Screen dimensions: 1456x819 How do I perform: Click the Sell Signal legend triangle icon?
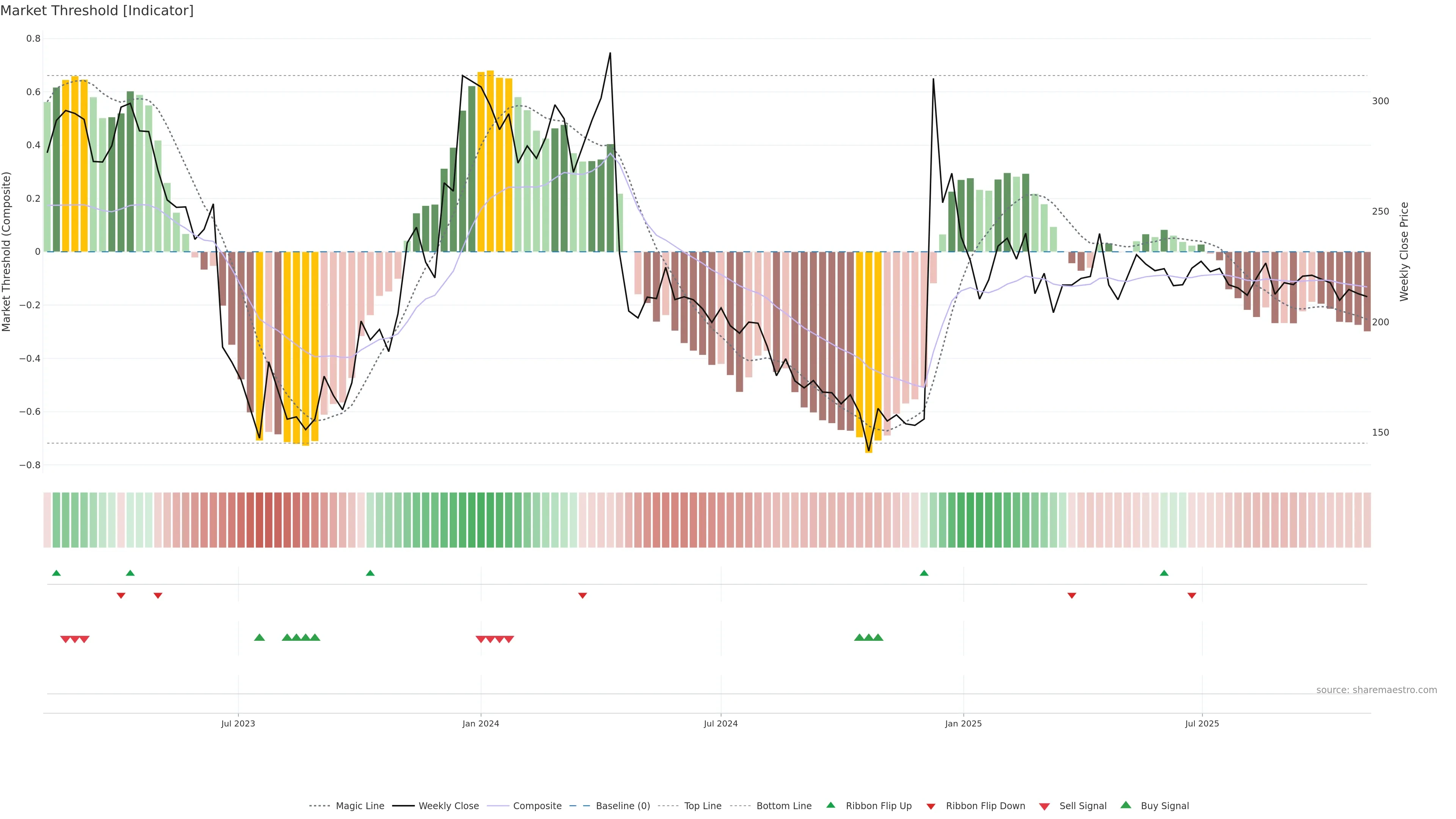point(1044,806)
